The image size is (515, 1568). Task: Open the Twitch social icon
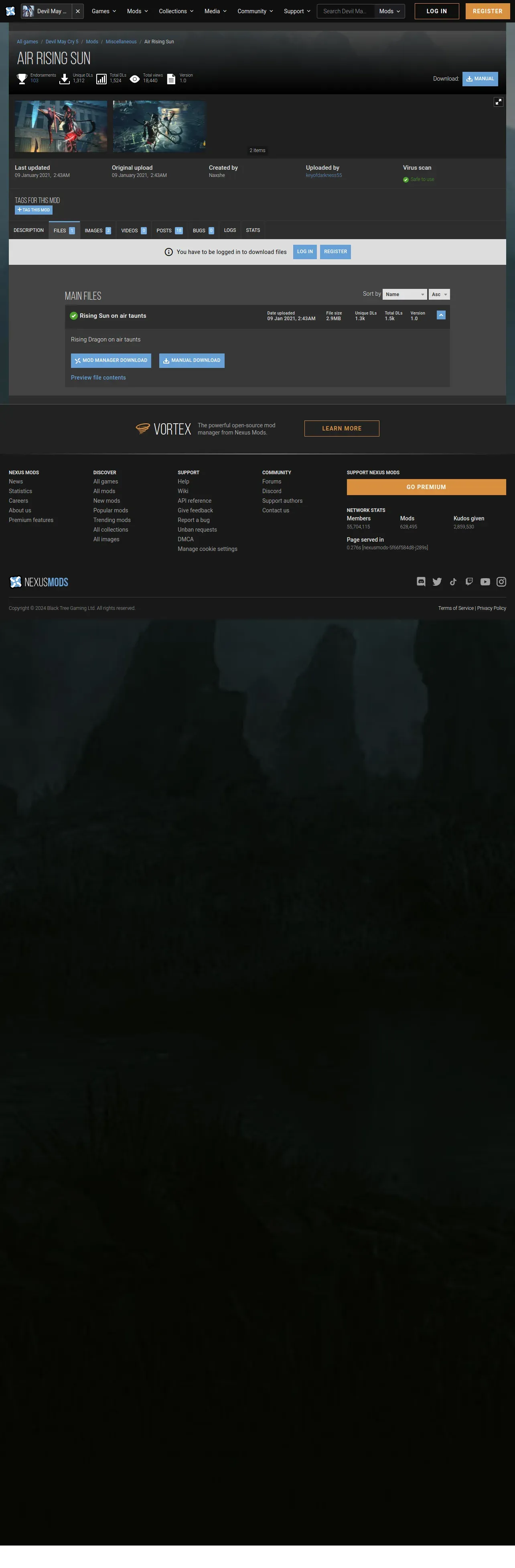(x=469, y=582)
